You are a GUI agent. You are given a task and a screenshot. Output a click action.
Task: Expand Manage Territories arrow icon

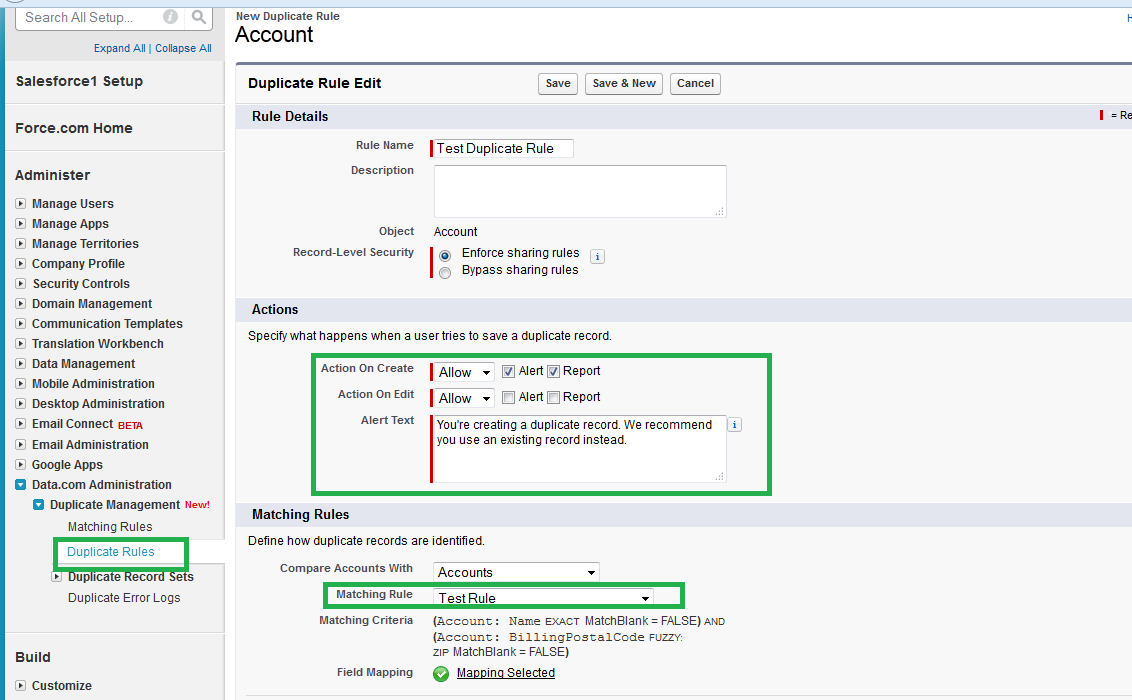pos(21,244)
